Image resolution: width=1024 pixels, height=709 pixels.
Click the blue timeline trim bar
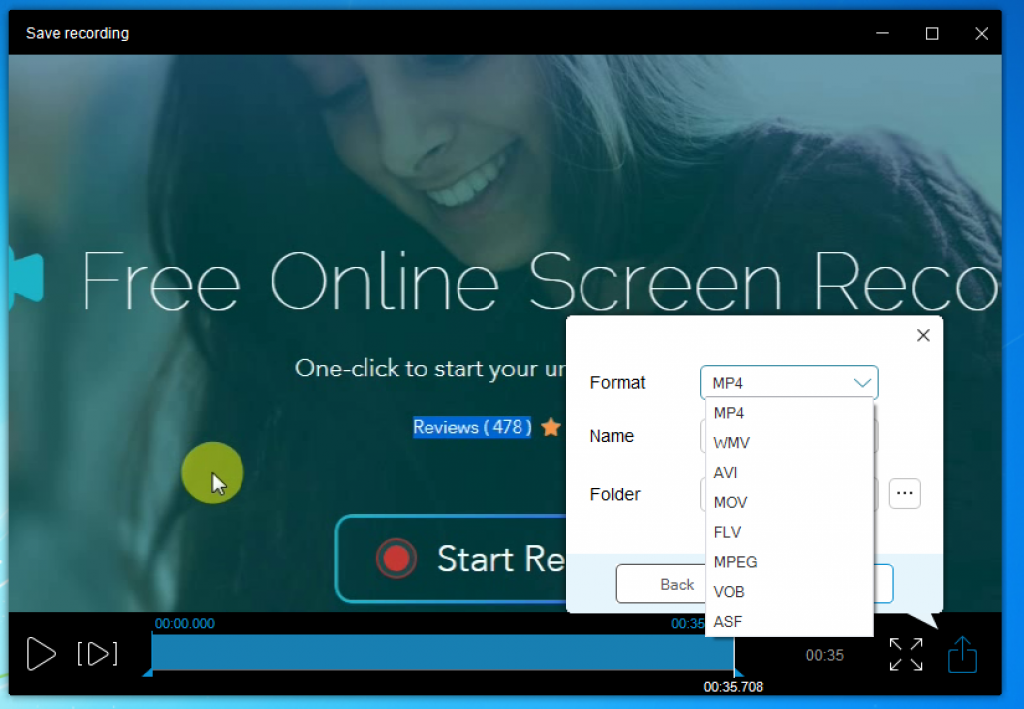(x=443, y=652)
